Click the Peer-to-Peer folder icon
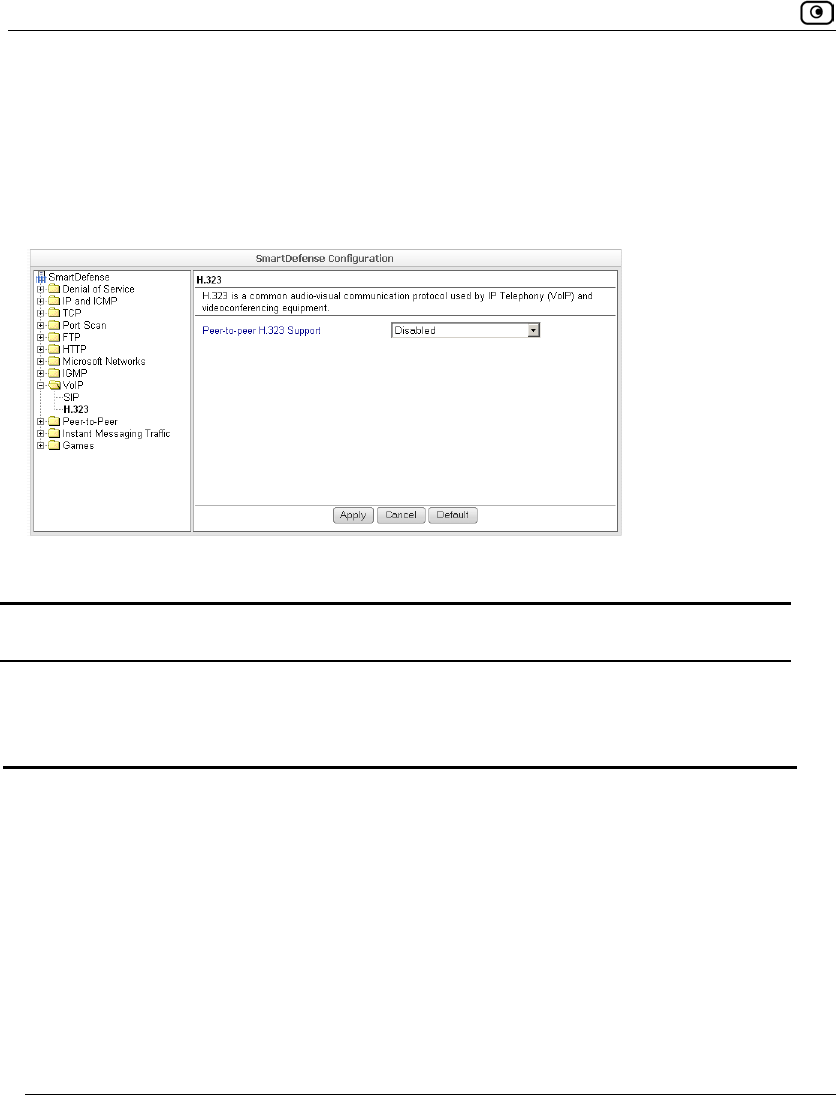 tap(54, 422)
